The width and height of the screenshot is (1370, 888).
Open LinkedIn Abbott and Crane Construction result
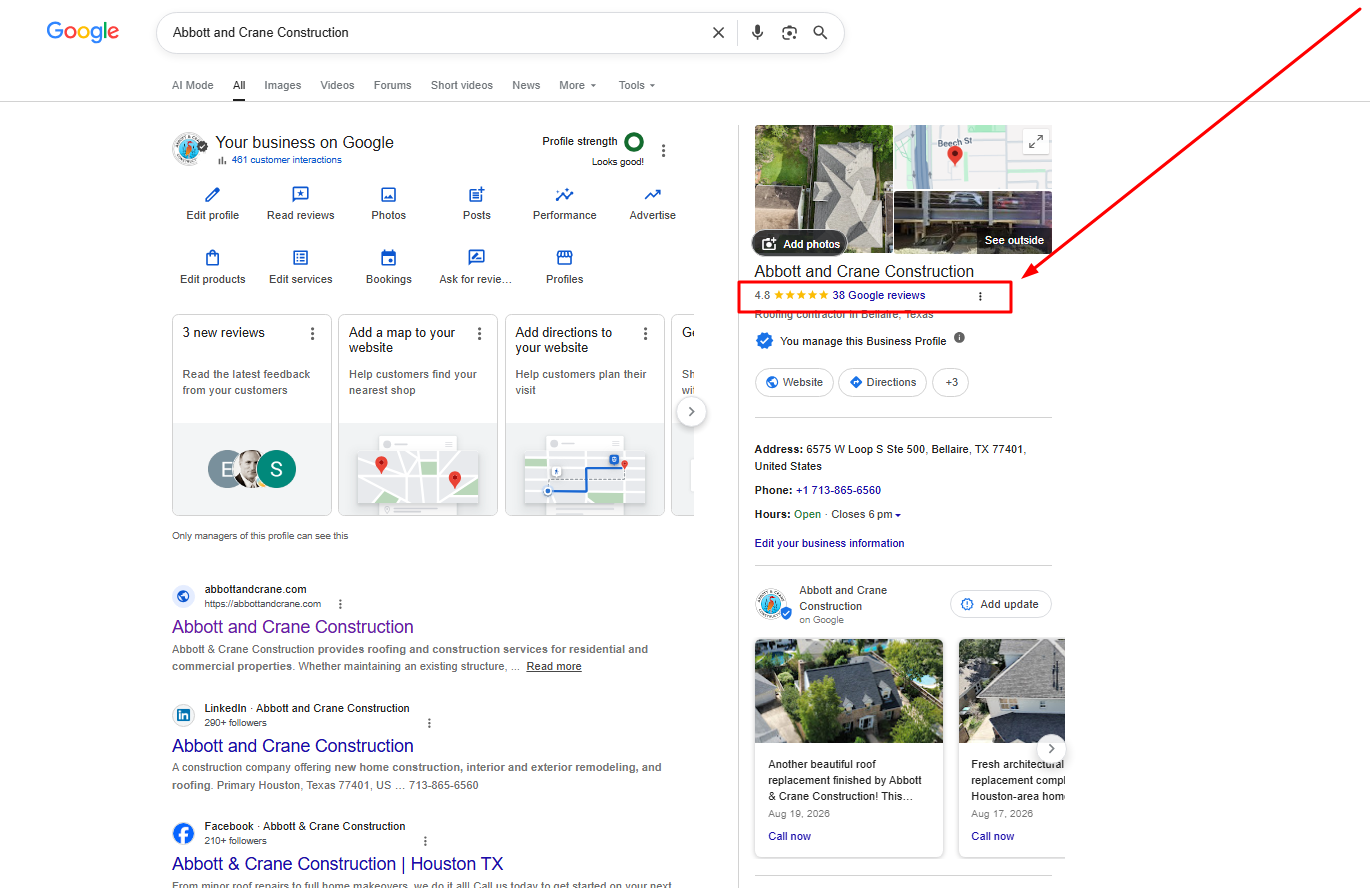coord(292,746)
